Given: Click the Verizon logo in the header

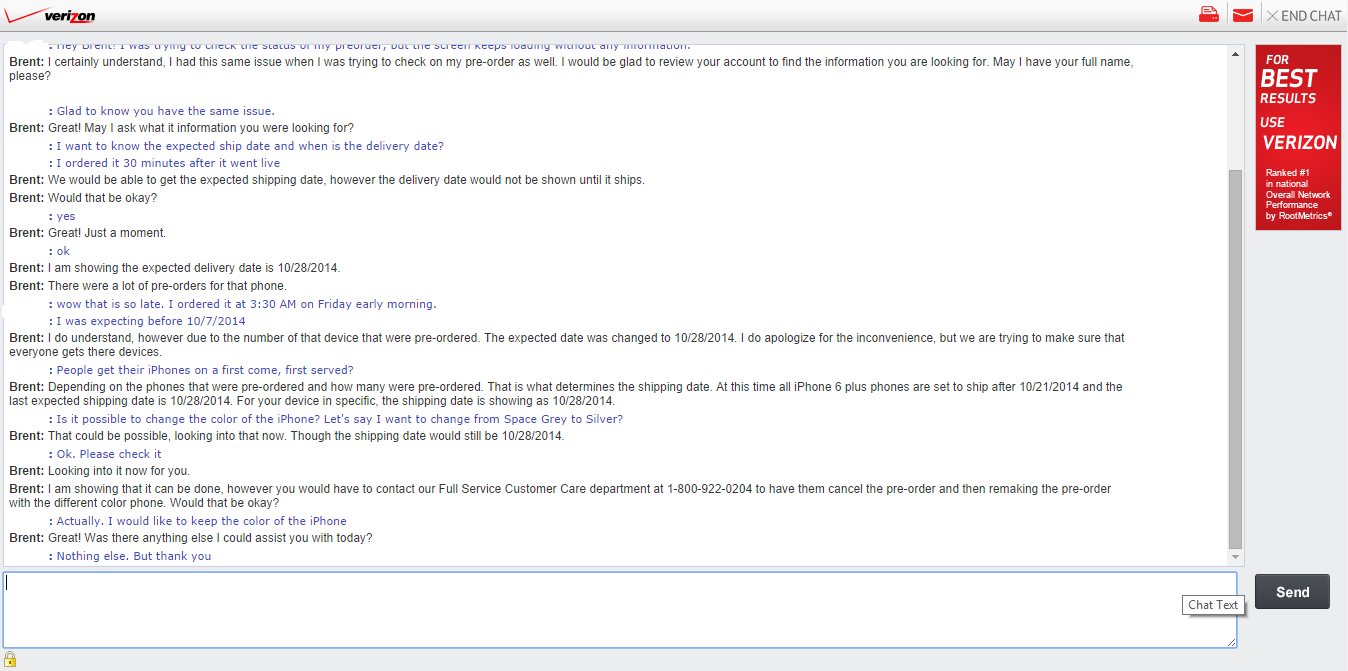Looking at the screenshot, I should [x=51, y=15].
